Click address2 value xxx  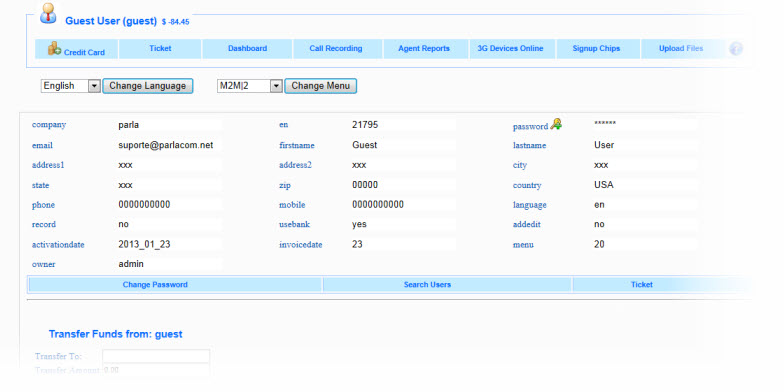click(359, 165)
